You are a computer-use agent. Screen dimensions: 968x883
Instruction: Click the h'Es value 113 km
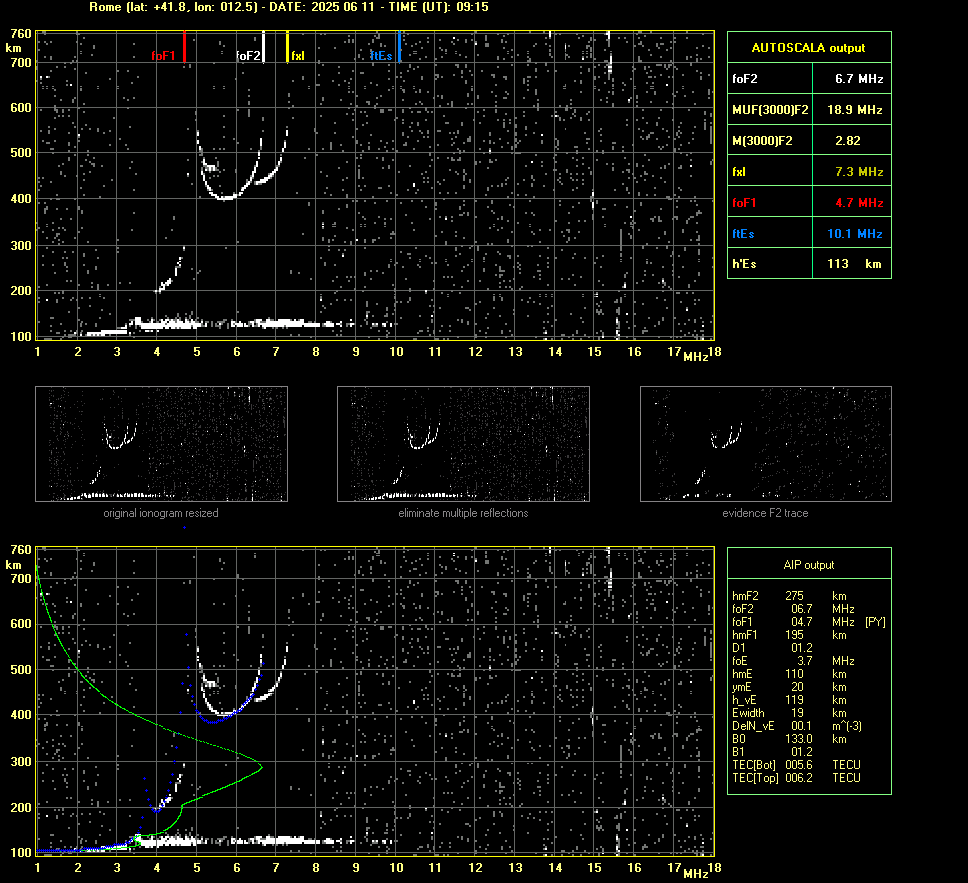point(854,264)
